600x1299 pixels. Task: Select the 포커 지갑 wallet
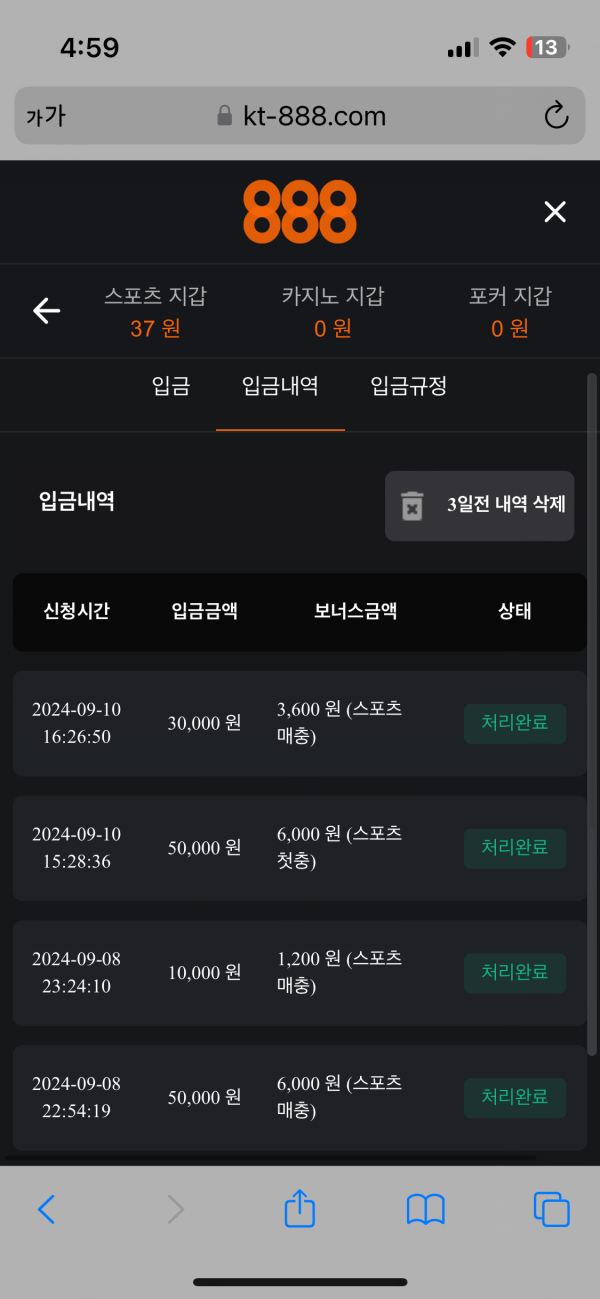pyautogui.click(x=510, y=311)
